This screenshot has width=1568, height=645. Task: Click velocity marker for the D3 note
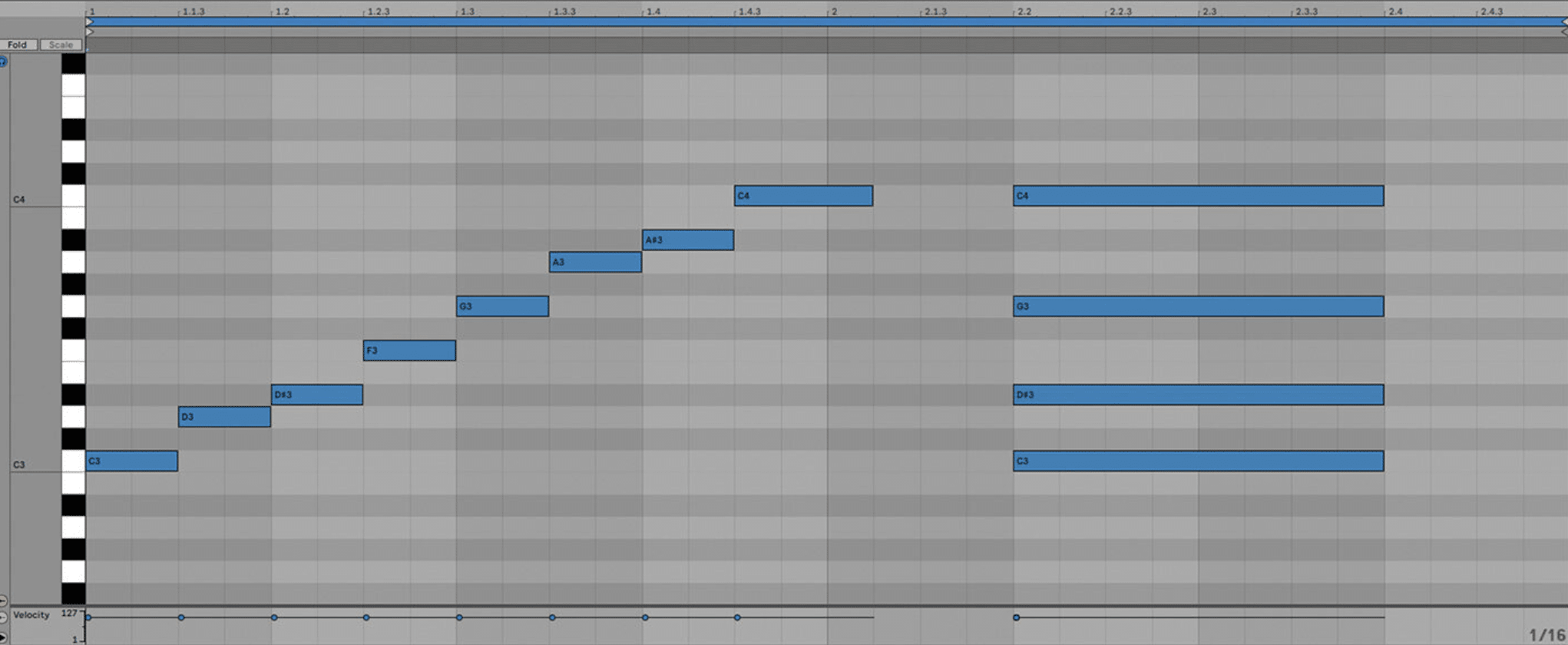pyautogui.click(x=181, y=617)
